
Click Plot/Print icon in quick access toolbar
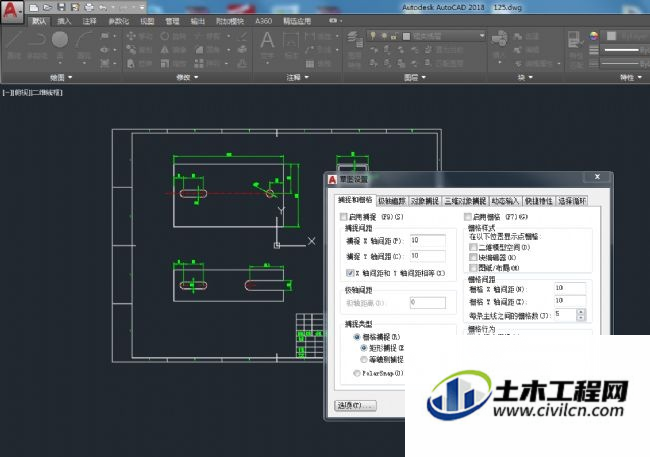[x=89, y=7]
